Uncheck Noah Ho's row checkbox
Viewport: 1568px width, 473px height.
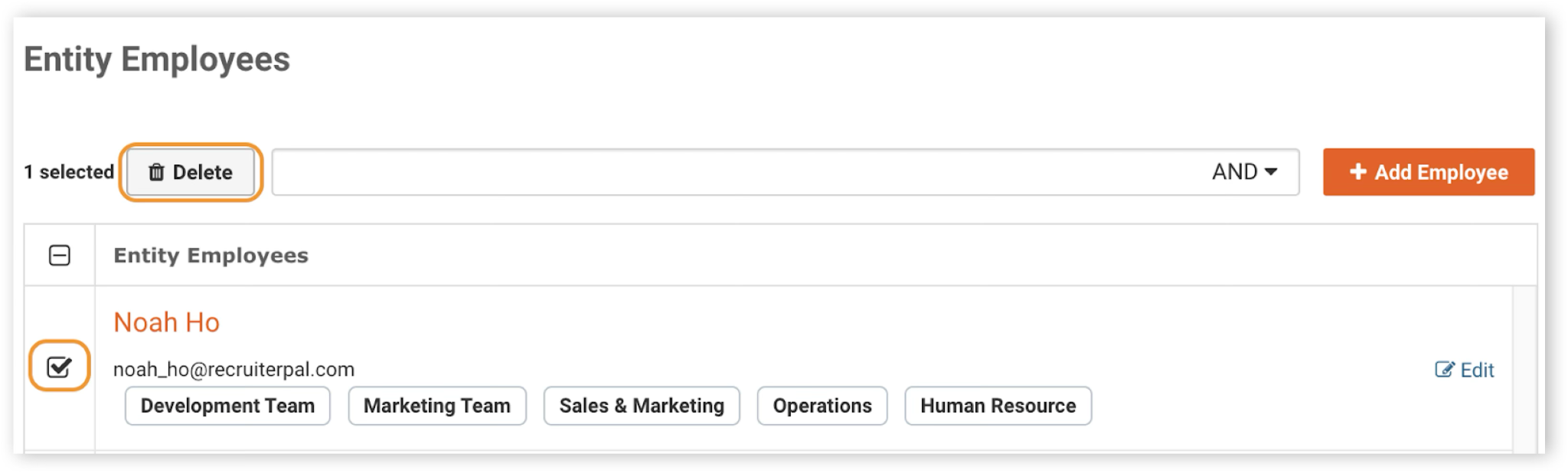click(x=59, y=367)
